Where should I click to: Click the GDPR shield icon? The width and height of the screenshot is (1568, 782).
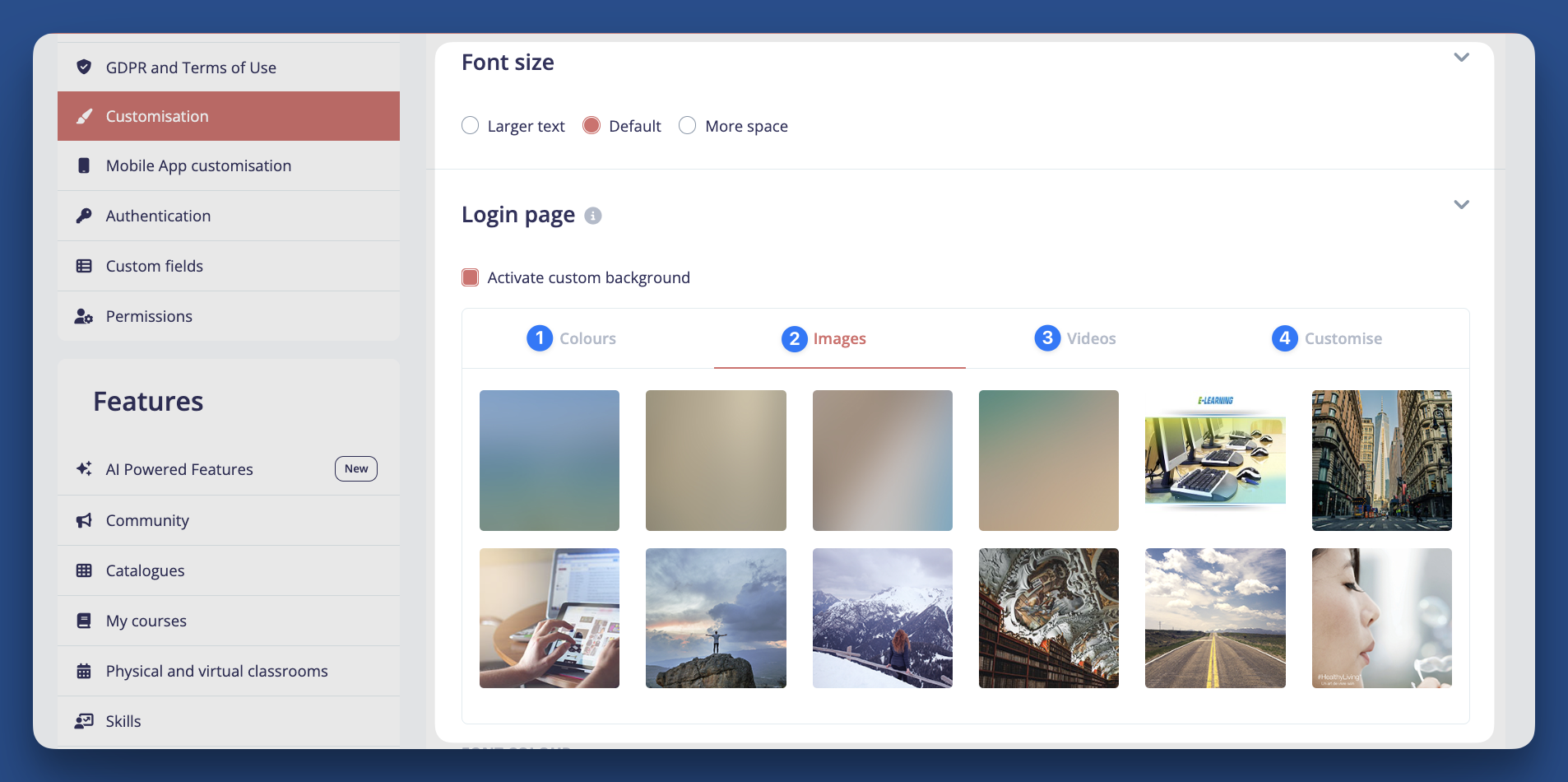pos(84,67)
